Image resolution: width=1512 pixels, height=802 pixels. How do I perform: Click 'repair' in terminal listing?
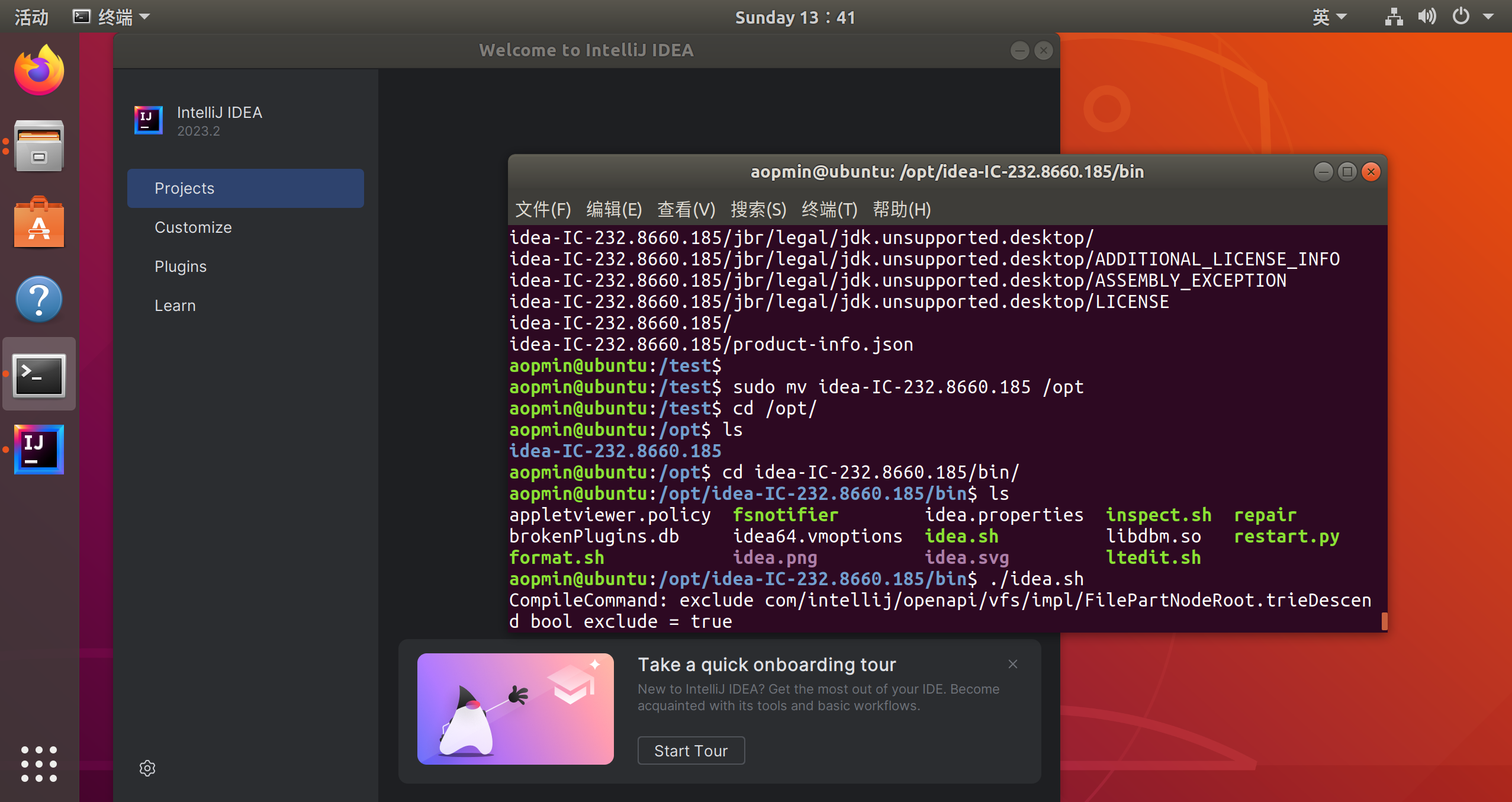pyautogui.click(x=1265, y=515)
